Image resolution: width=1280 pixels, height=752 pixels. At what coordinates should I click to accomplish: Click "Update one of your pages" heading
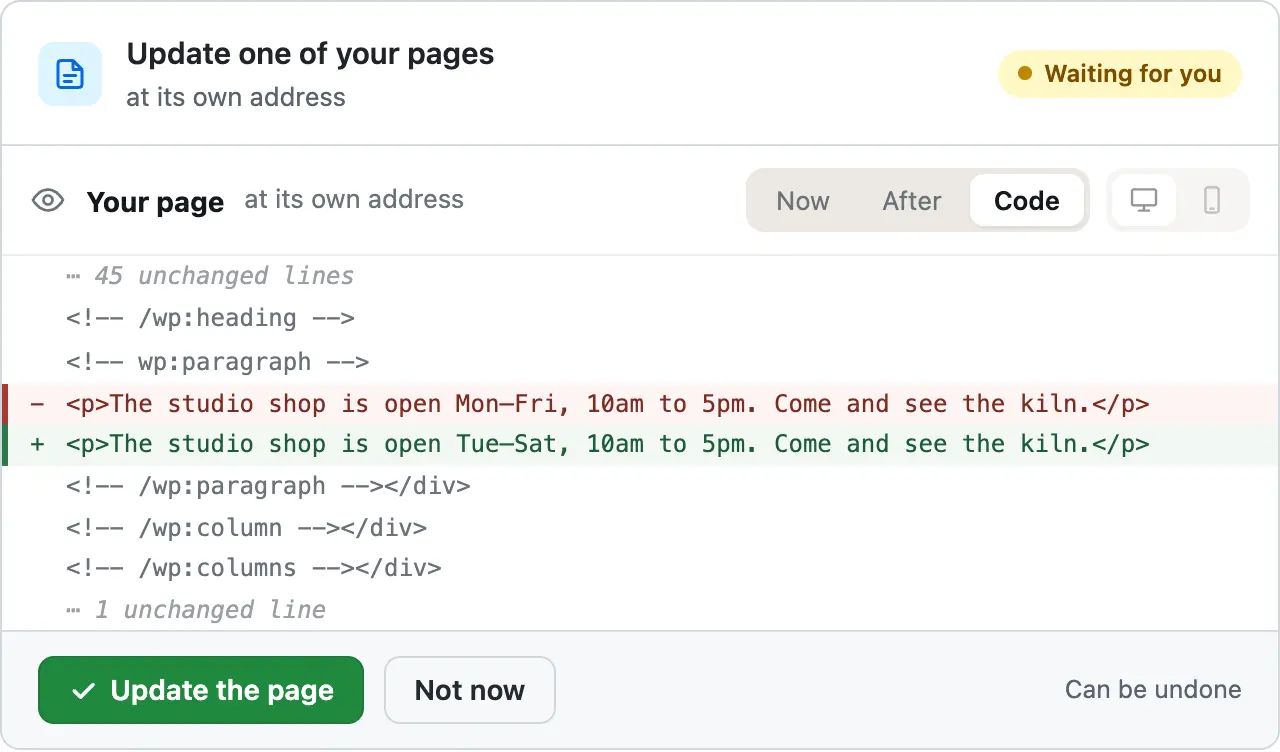pyautogui.click(x=310, y=53)
